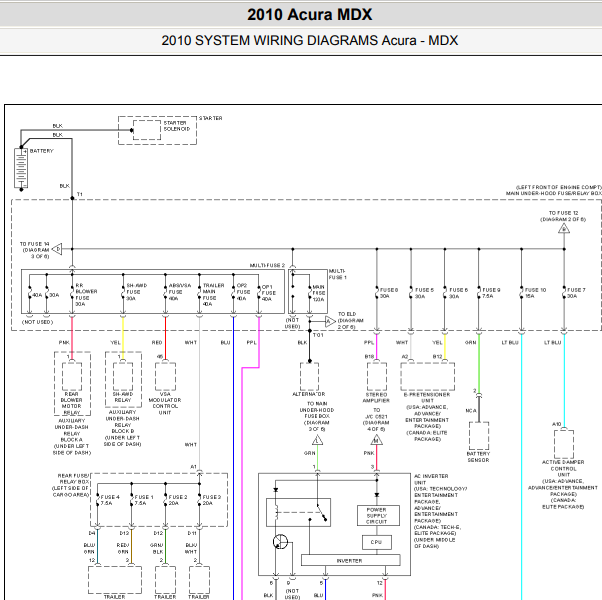Click the INVERTER block
602x600 pixels.
351,560
